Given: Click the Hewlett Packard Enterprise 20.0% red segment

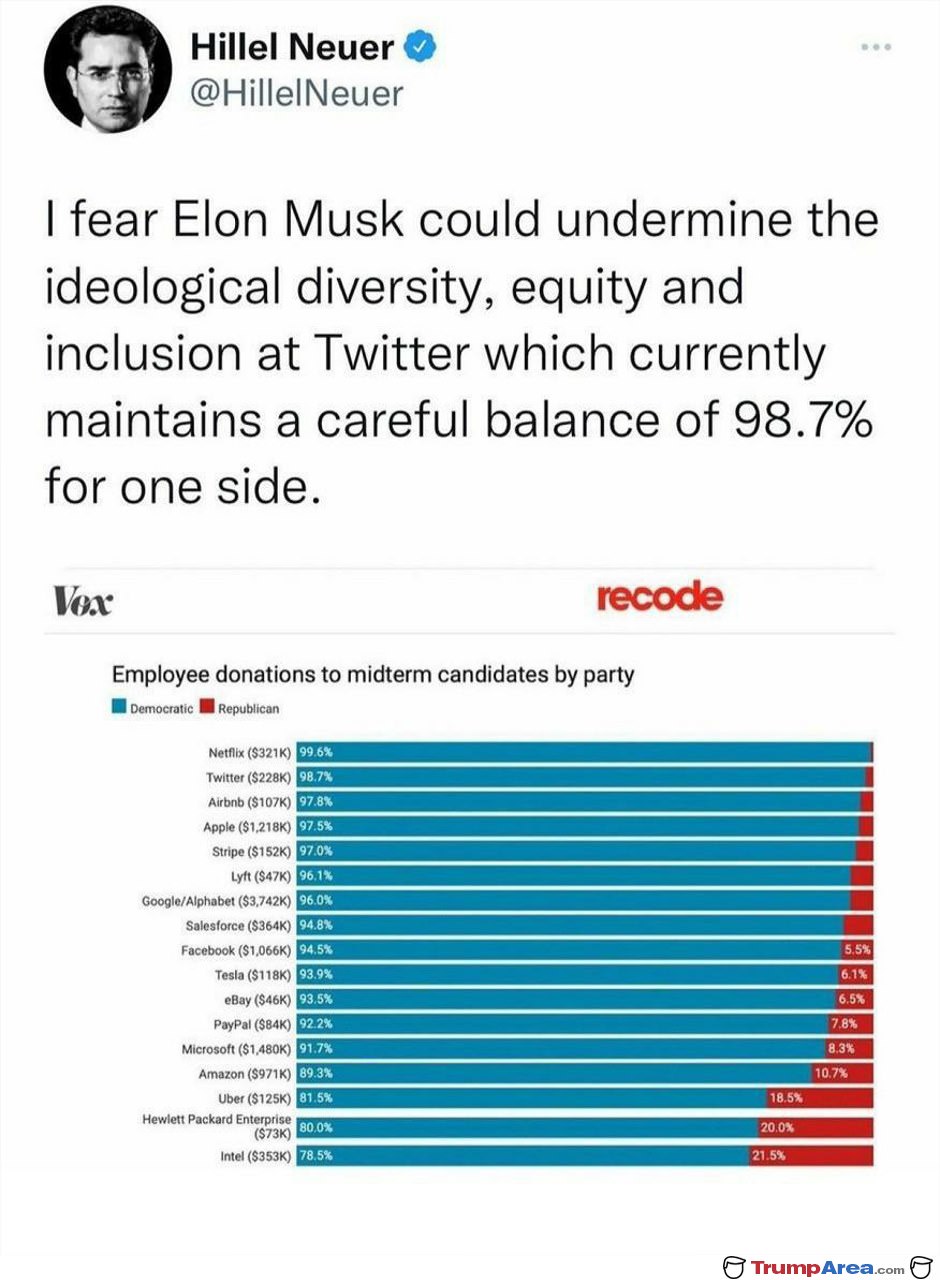Looking at the screenshot, I should (x=816, y=1127).
